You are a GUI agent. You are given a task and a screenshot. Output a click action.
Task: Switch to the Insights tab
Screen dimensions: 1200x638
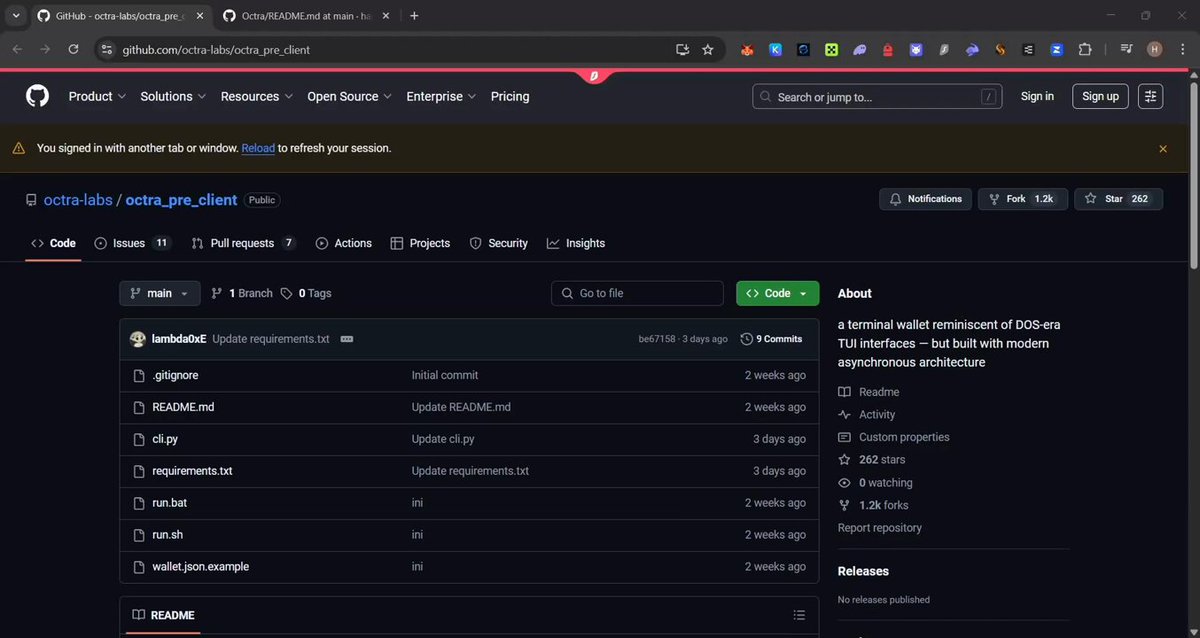[x=576, y=243]
